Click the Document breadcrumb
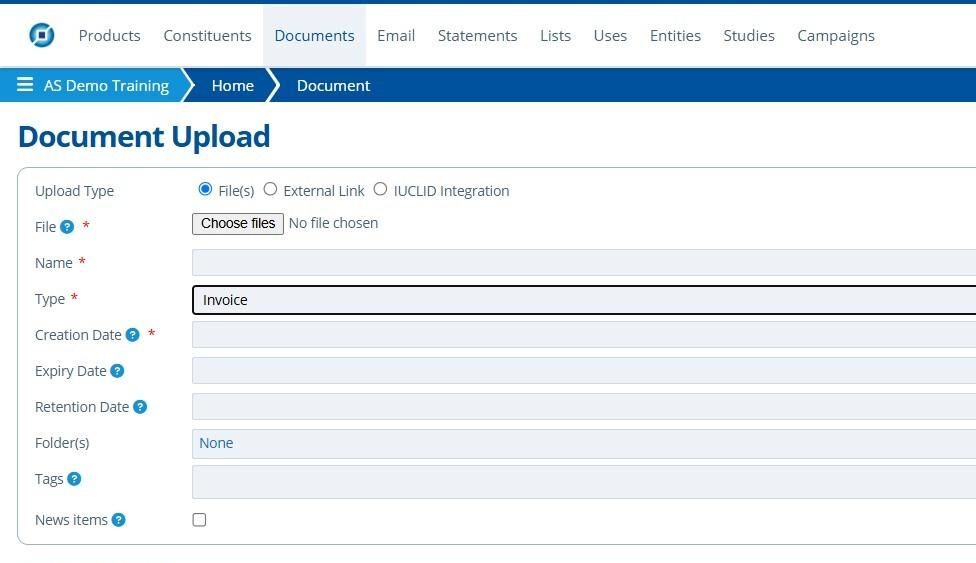 333,85
